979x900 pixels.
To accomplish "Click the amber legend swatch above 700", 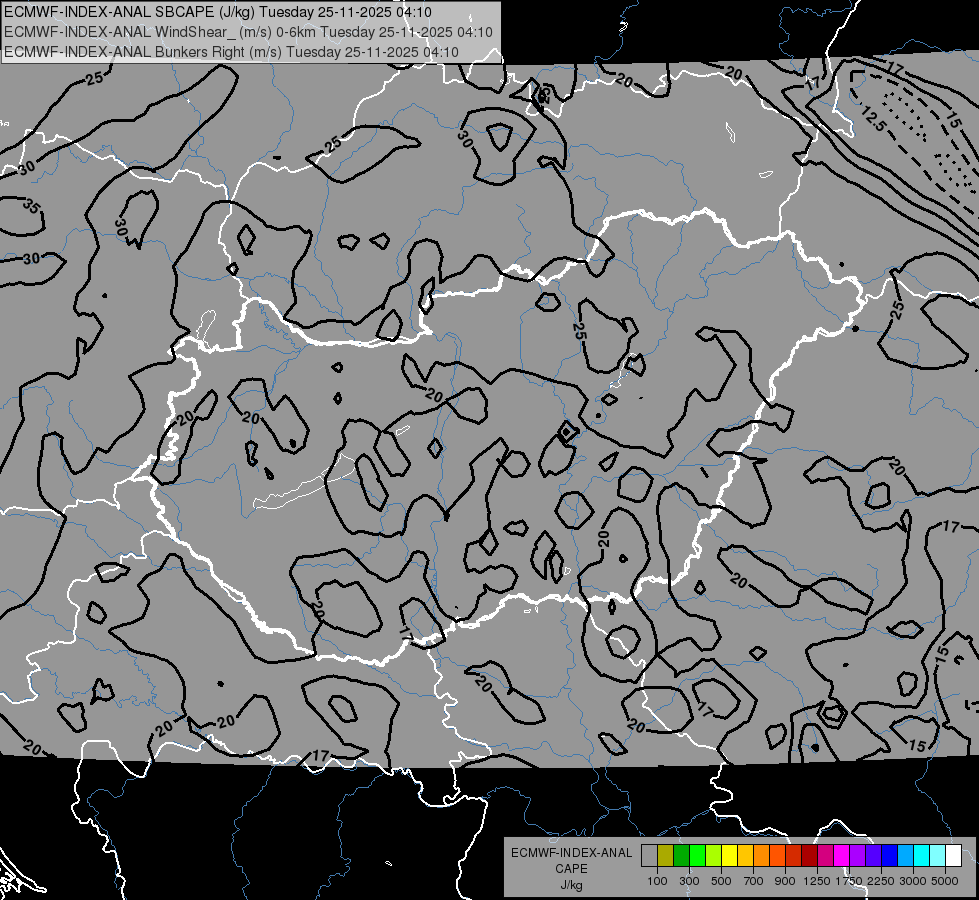I will [x=745, y=855].
